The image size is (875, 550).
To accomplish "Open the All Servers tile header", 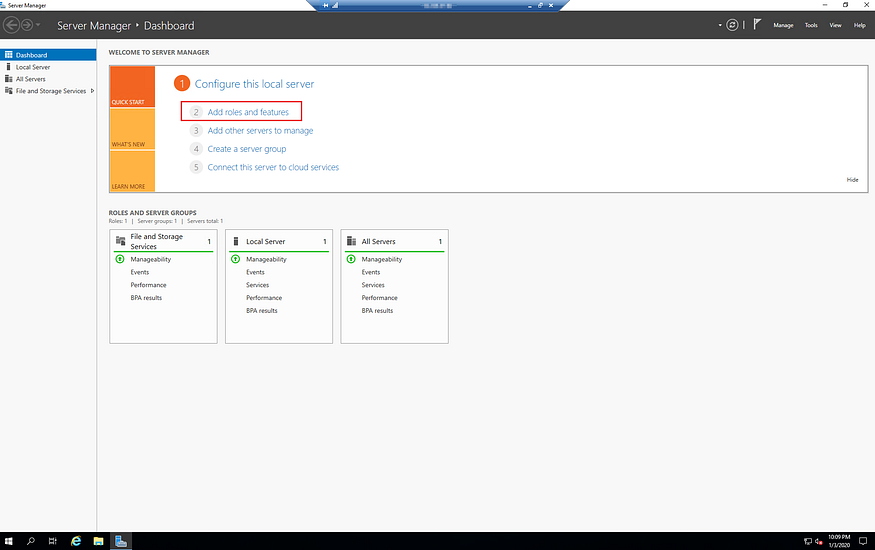I will [x=378, y=242].
